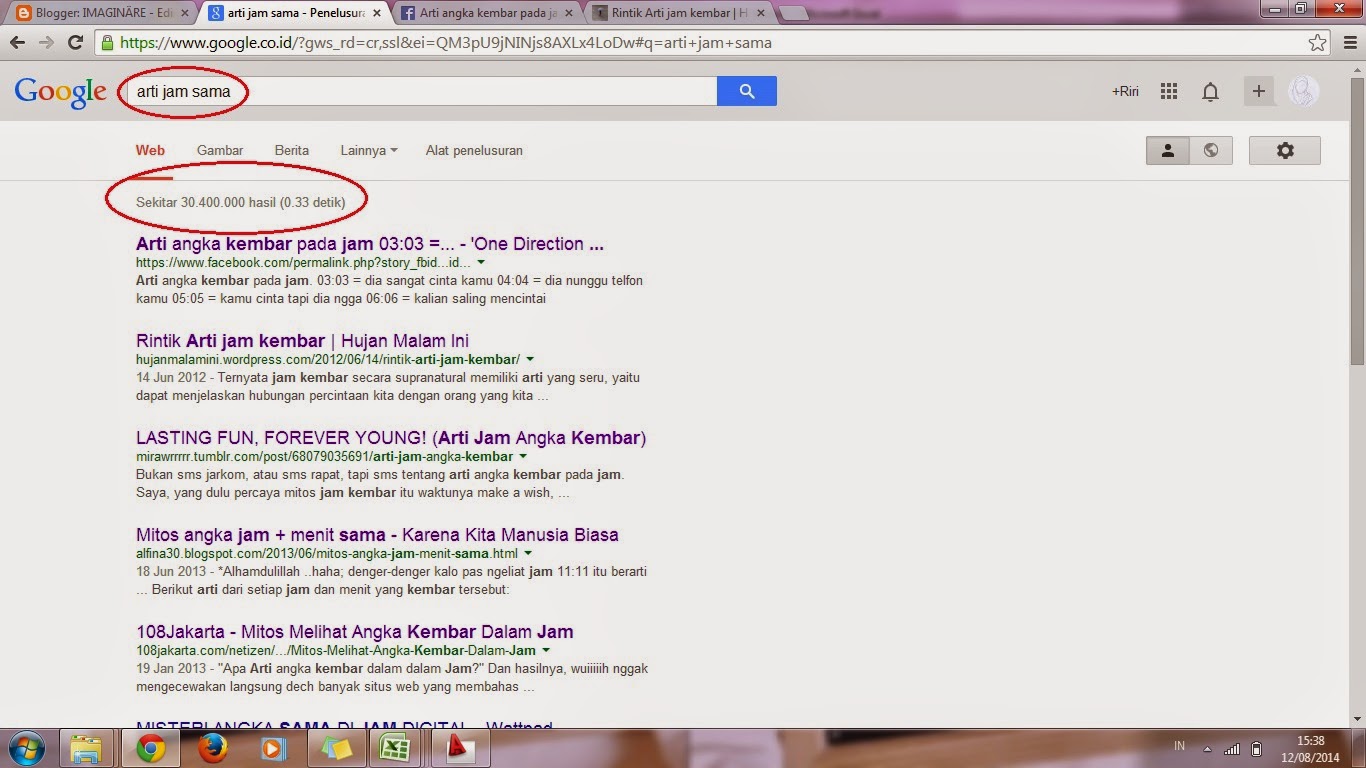Open the Windows Start button

click(x=26, y=747)
